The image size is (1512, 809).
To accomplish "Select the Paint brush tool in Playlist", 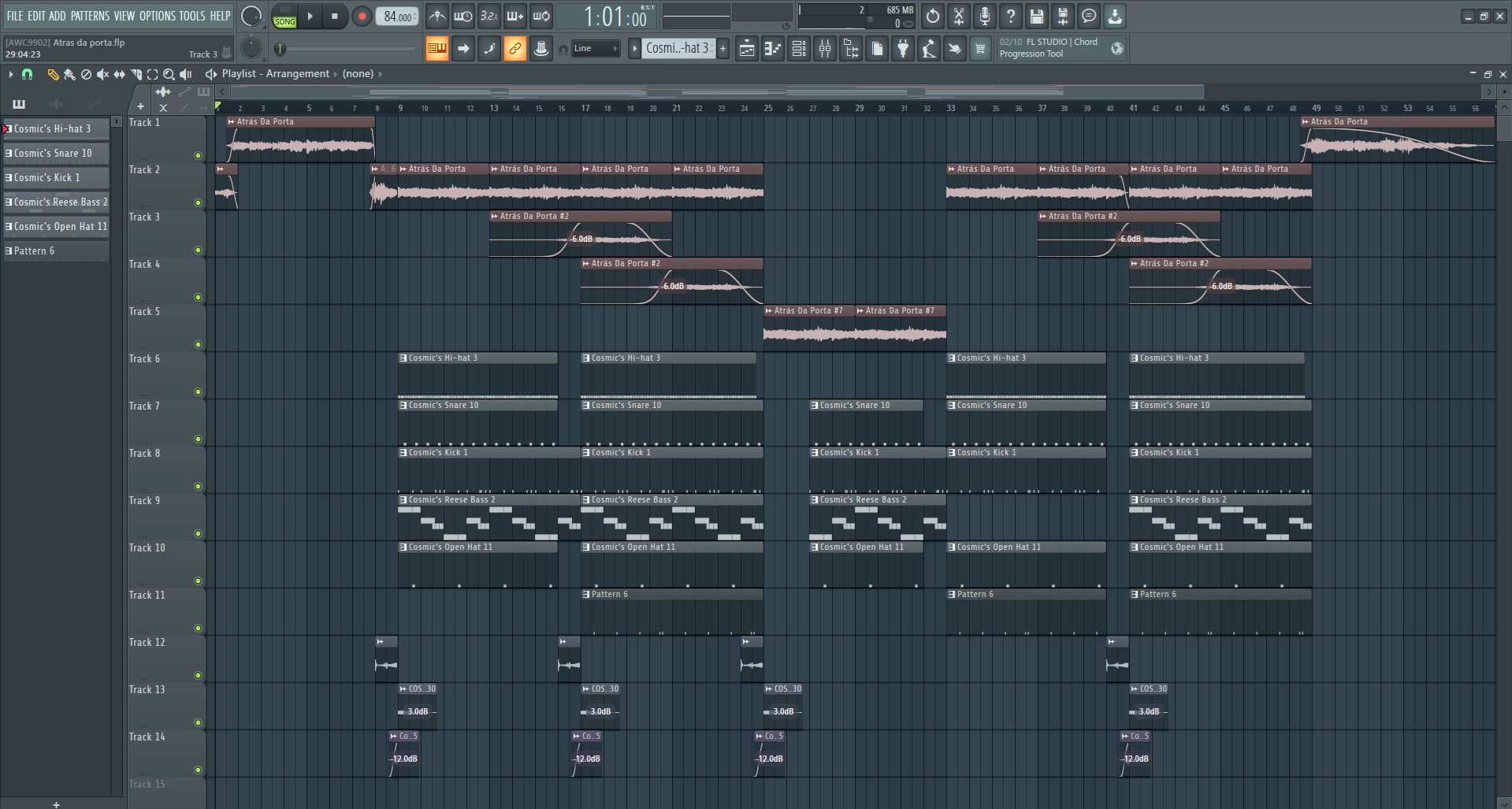I will 69,74.
